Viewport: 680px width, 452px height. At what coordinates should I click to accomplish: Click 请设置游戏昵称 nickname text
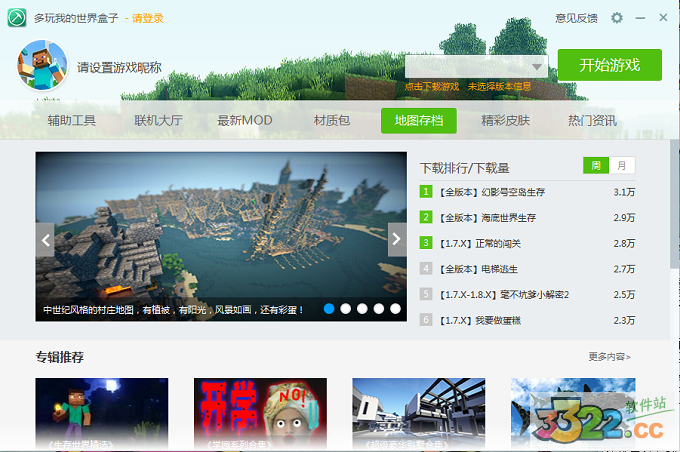(119, 67)
